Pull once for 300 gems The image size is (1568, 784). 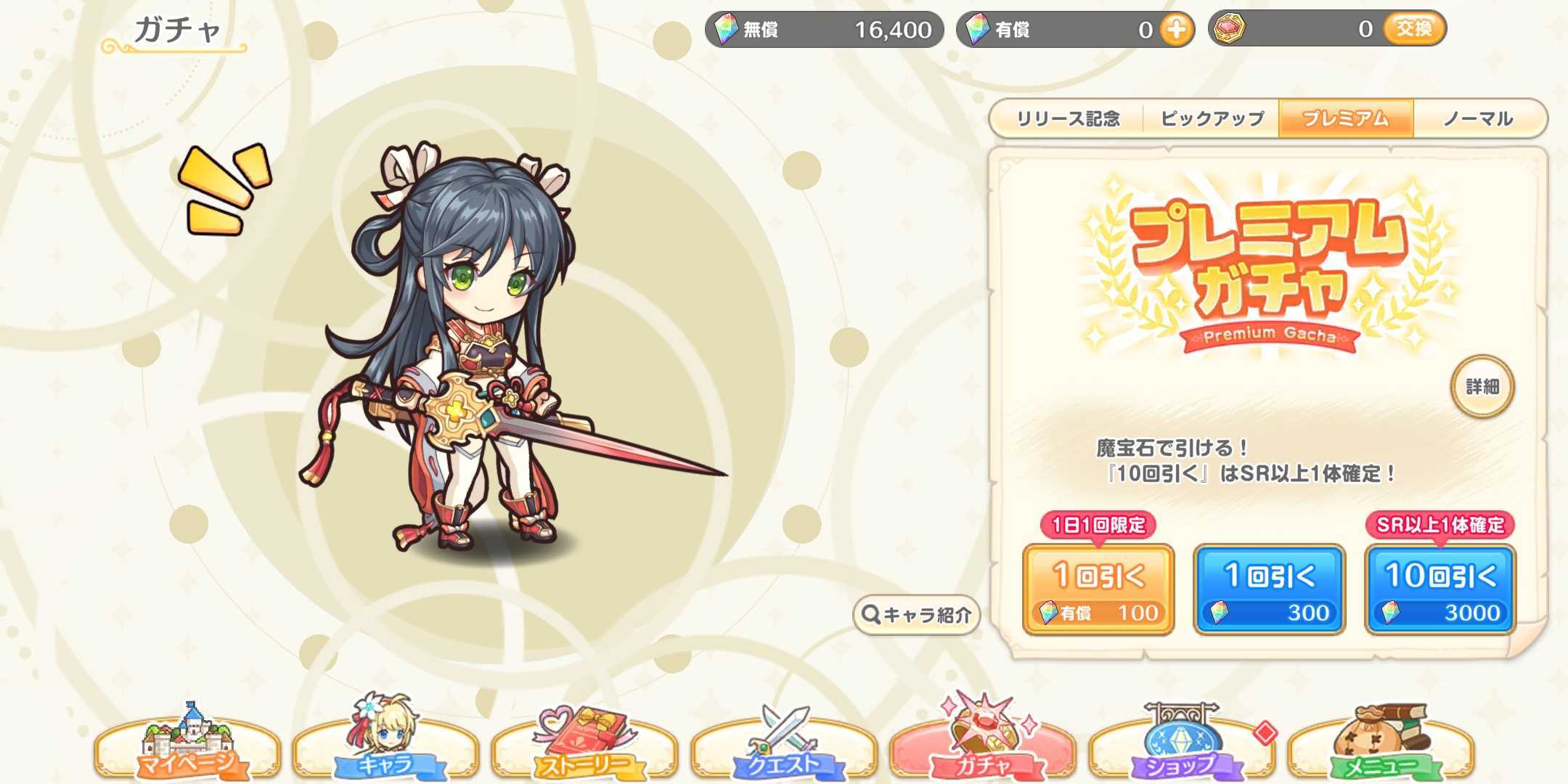(1270, 589)
